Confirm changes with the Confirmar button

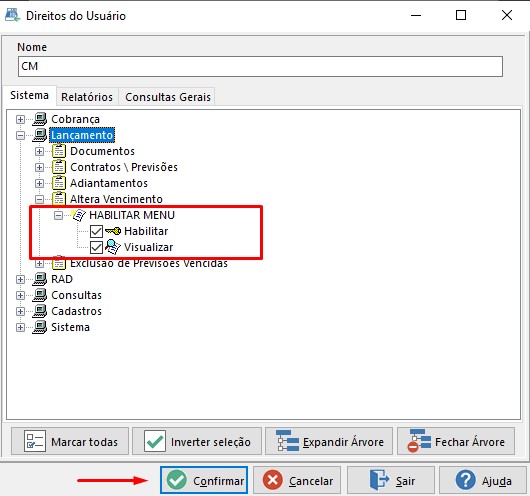coord(204,480)
